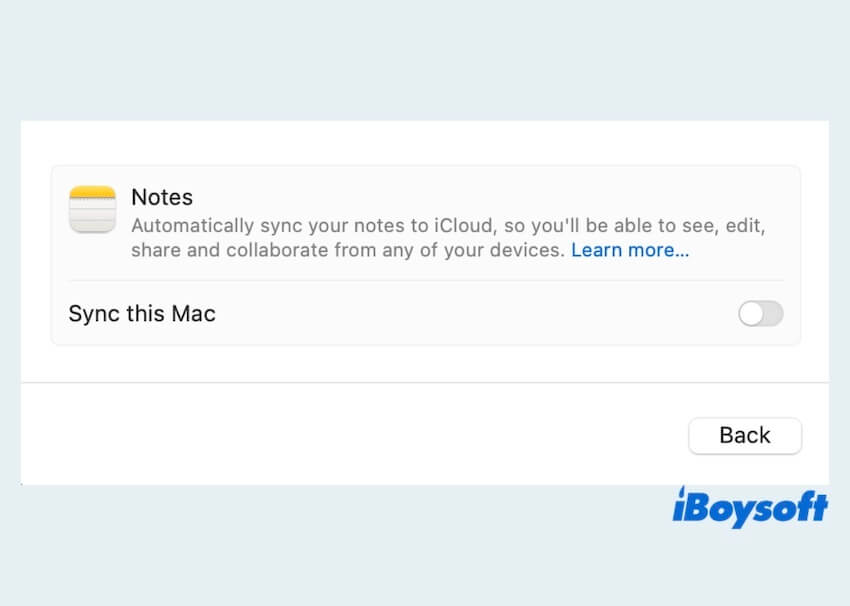Select the Sync this Mac text label

(141, 314)
